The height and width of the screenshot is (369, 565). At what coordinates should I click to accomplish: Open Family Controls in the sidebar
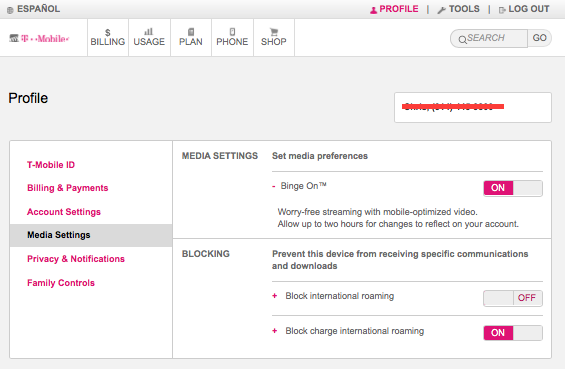(61, 283)
